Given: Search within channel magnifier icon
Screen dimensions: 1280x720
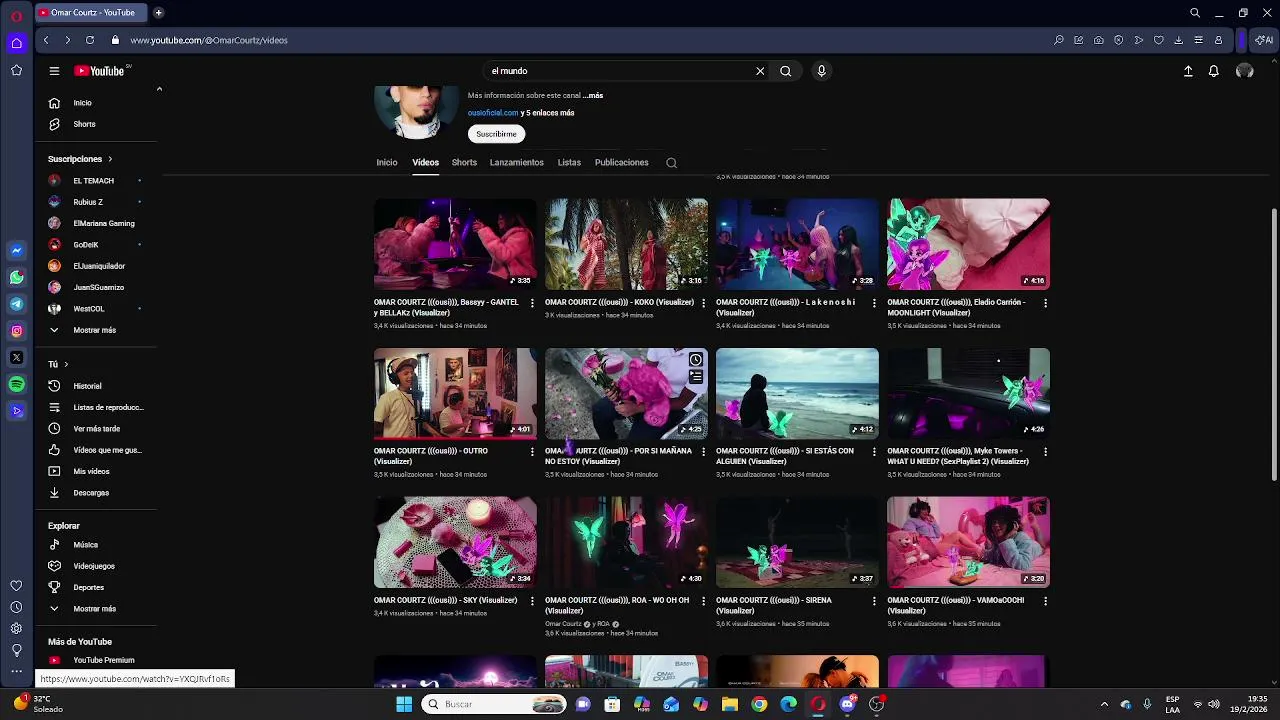Looking at the screenshot, I should pos(671,162).
